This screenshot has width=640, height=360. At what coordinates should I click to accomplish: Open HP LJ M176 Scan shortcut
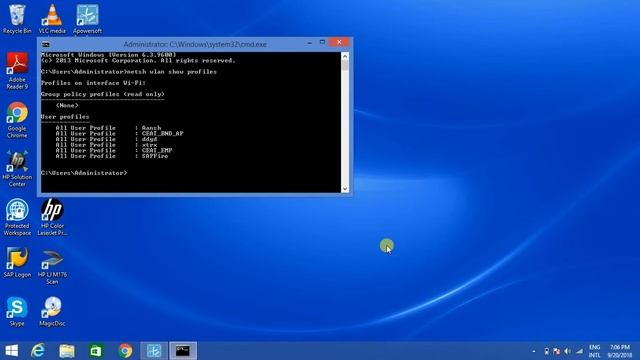[x=52, y=266]
